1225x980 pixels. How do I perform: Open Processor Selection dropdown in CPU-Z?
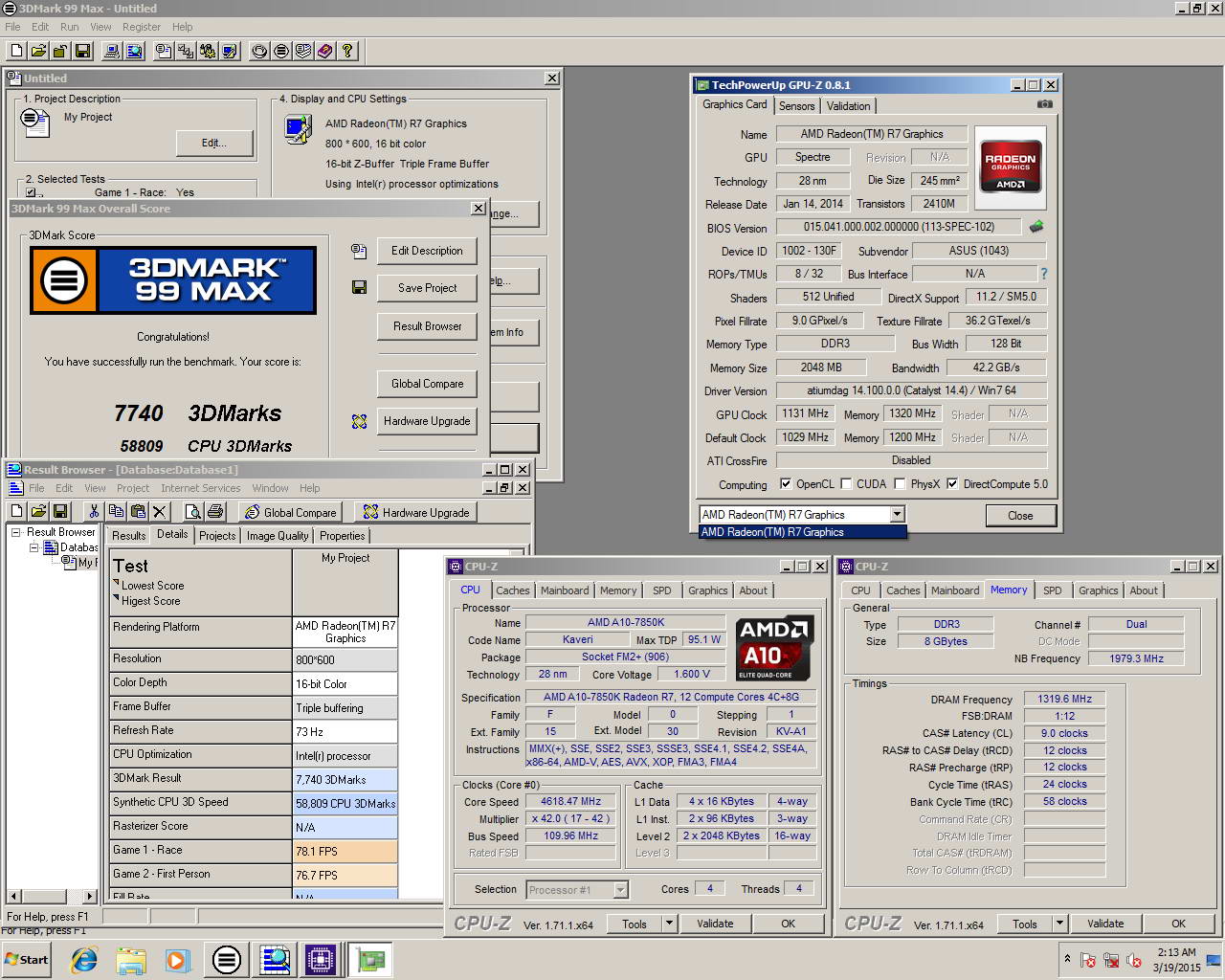coord(620,890)
